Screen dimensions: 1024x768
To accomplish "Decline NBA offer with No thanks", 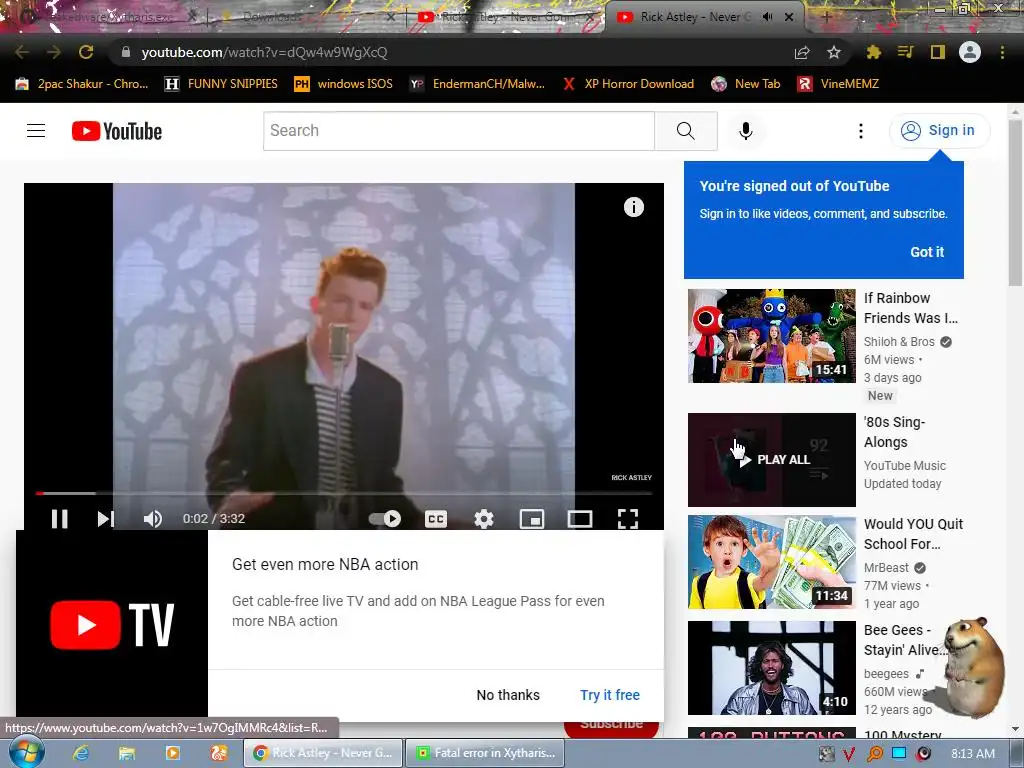I will click(x=508, y=695).
